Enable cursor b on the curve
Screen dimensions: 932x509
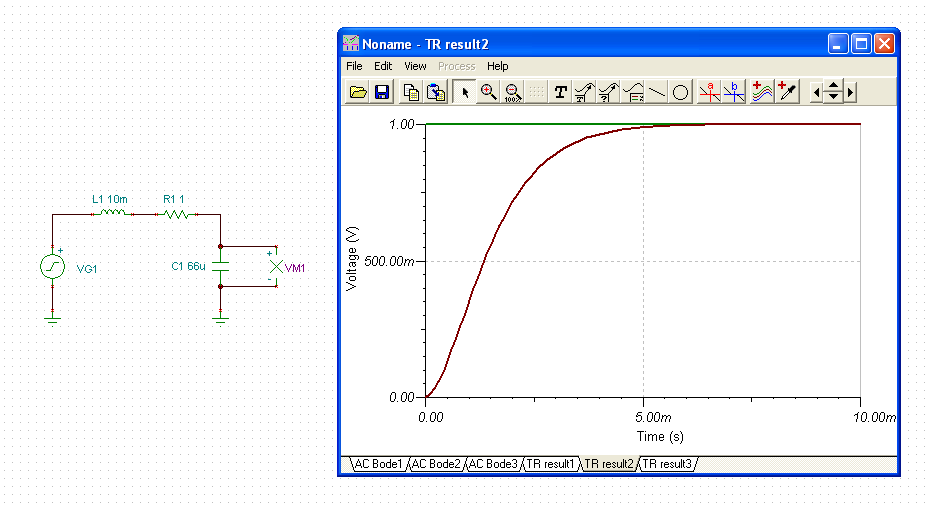(734, 92)
